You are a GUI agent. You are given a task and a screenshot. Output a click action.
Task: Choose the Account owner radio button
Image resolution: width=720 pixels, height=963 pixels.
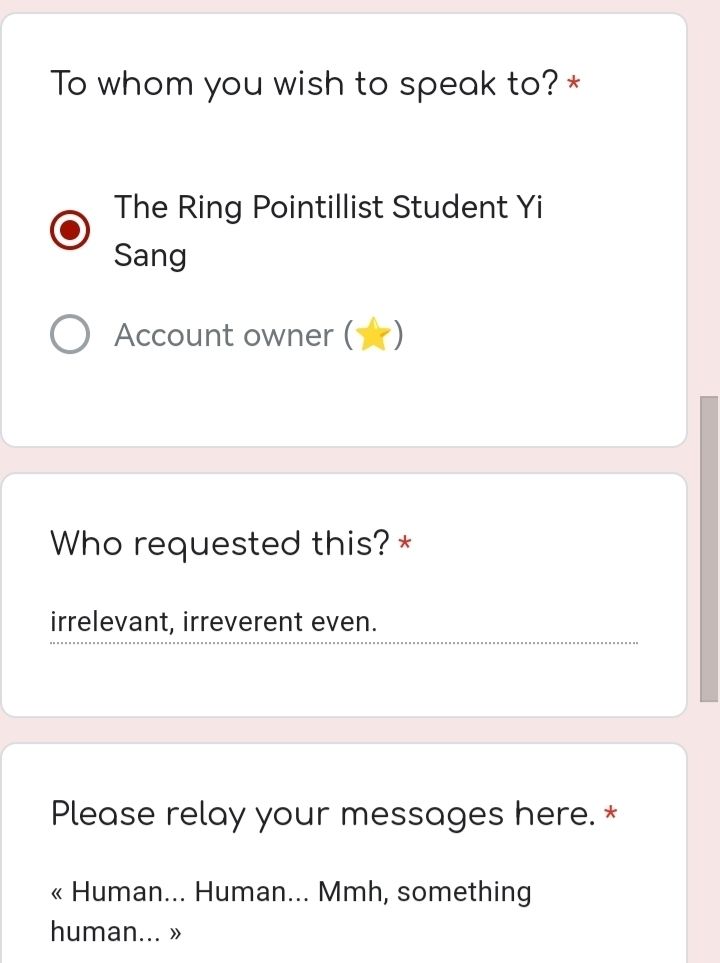tap(69, 336)
